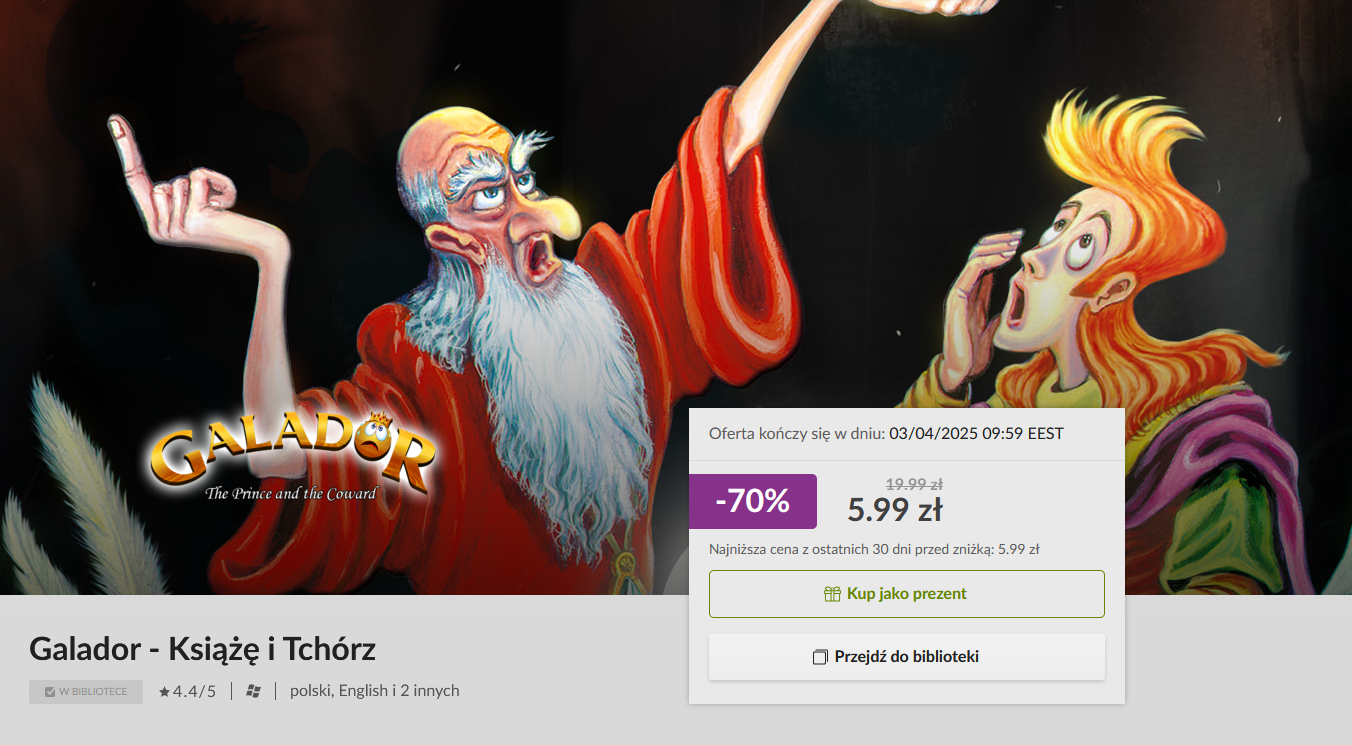1352x745 pixels.
Task: Click the 'Kup jako prezent' button label
Action: [907, 594]
